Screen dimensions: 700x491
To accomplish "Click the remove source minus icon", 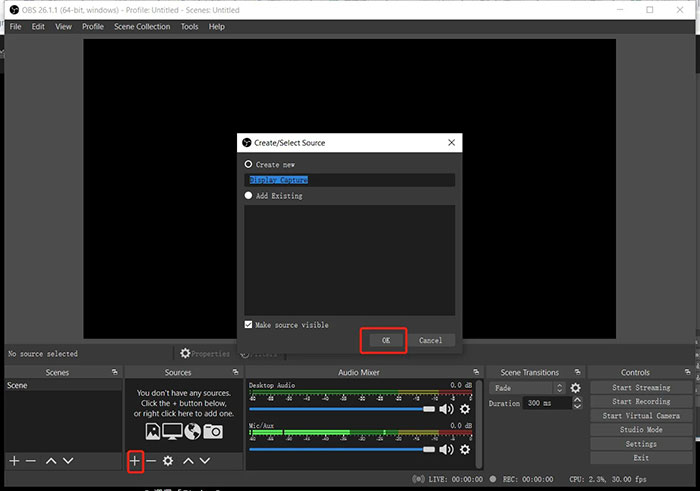I will pyautogui.click(x=151, y=461).
